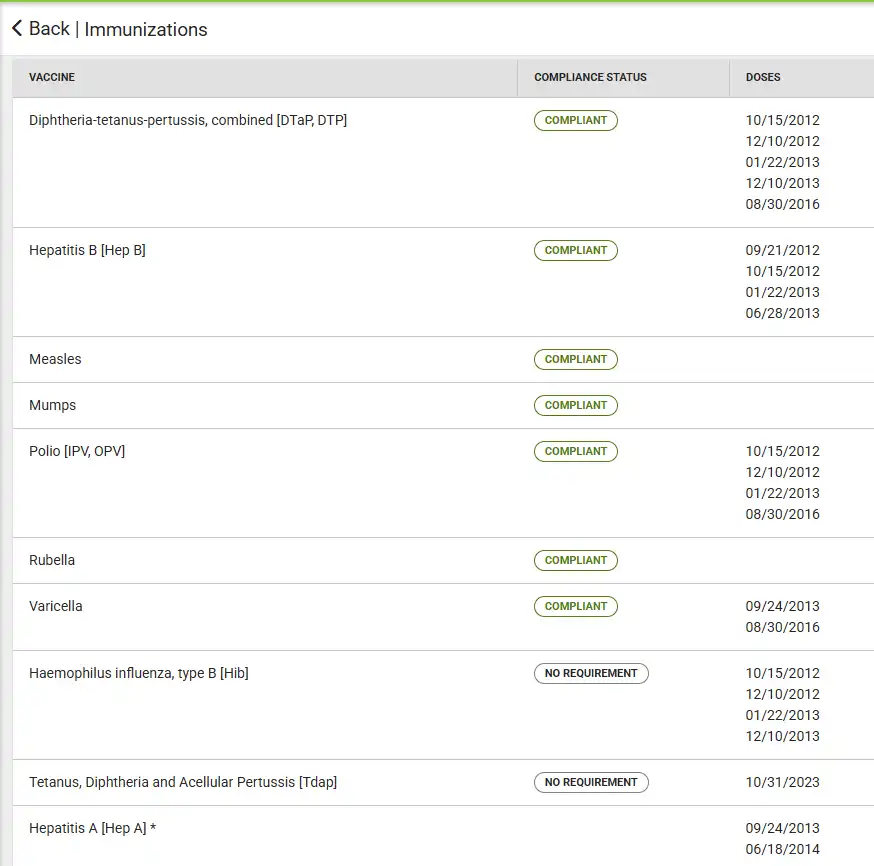Click the Back text link
The width and height of the screenshot is (874, 866).
tap(49, 29)
